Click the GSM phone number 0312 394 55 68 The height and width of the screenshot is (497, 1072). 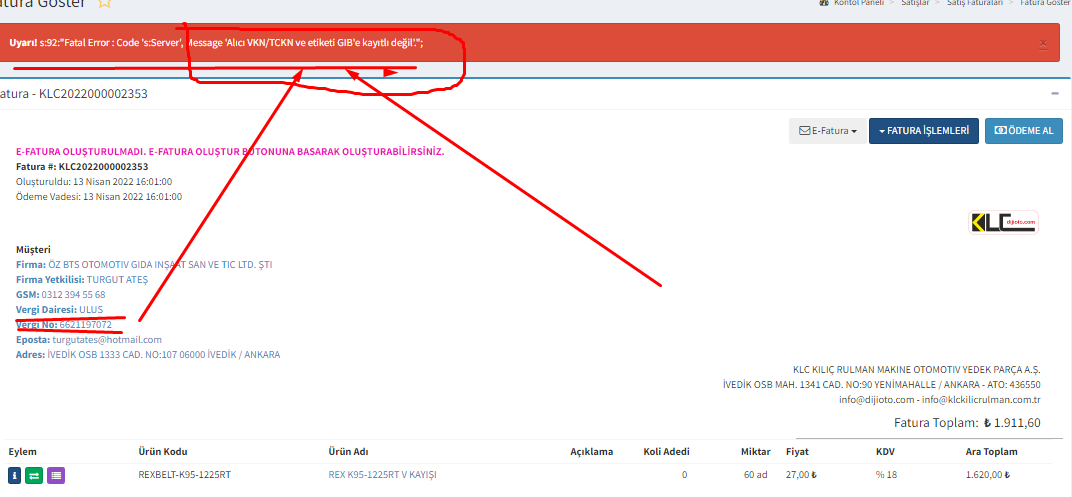coord(74,295)
